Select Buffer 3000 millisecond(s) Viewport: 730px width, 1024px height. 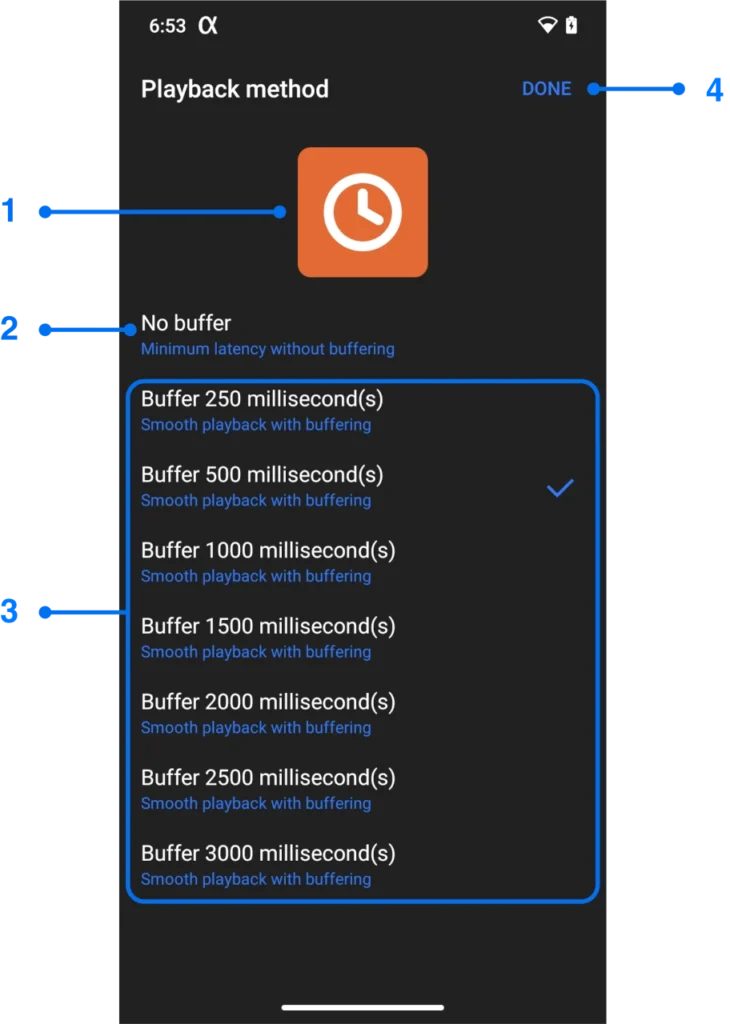pyautogui.click(x=267, y=853)
